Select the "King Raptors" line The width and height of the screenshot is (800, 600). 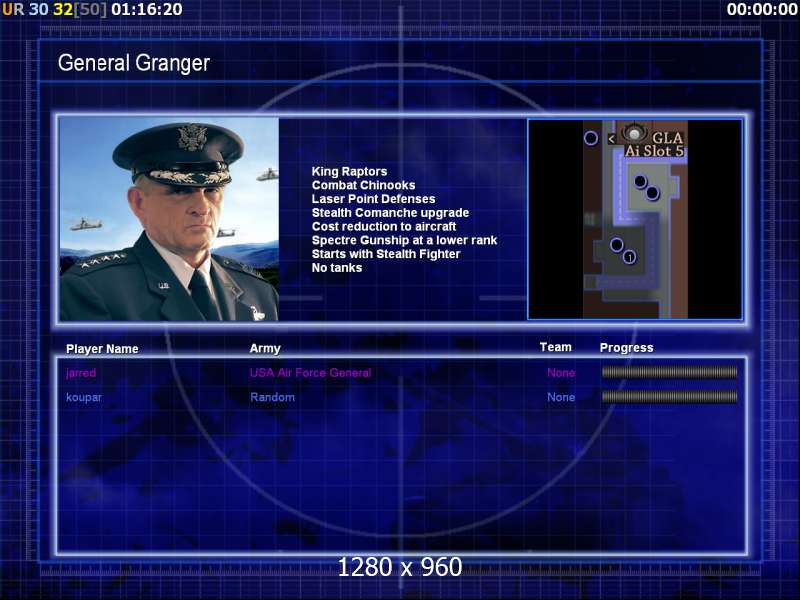349,171
